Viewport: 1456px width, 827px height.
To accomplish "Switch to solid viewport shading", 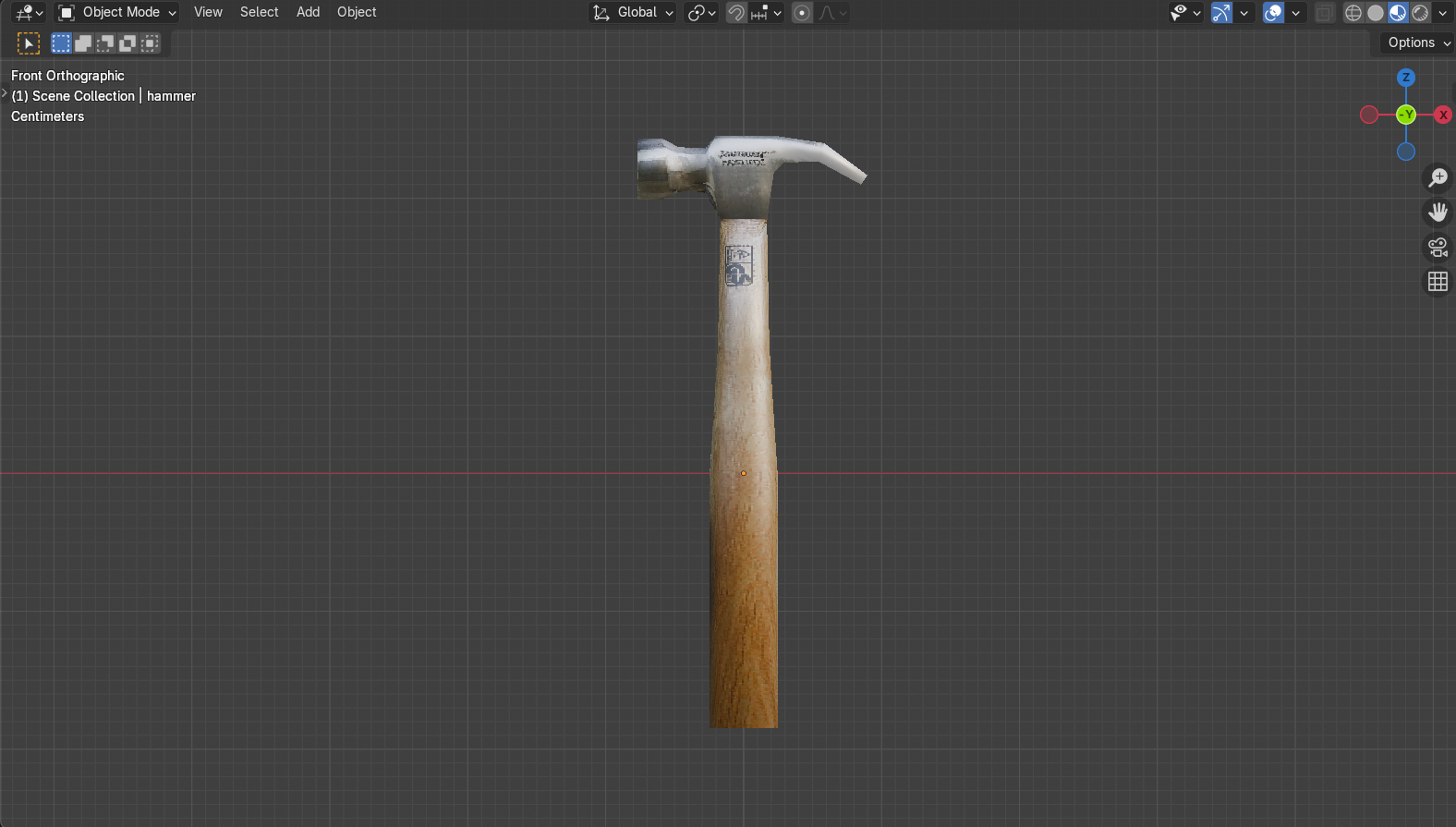I will (1376, 12).
